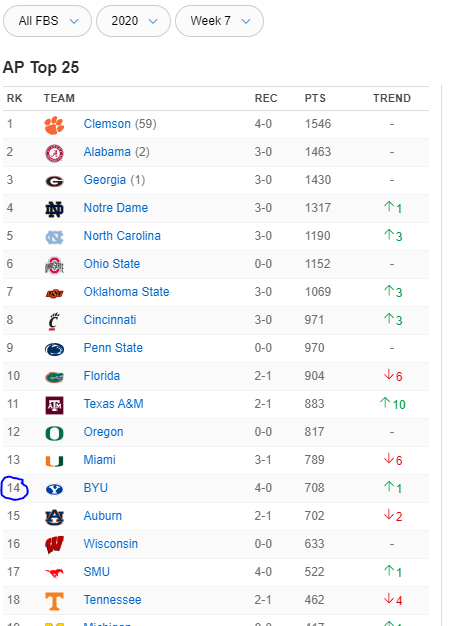Select the Wisconsin W logo

[54, 545]
